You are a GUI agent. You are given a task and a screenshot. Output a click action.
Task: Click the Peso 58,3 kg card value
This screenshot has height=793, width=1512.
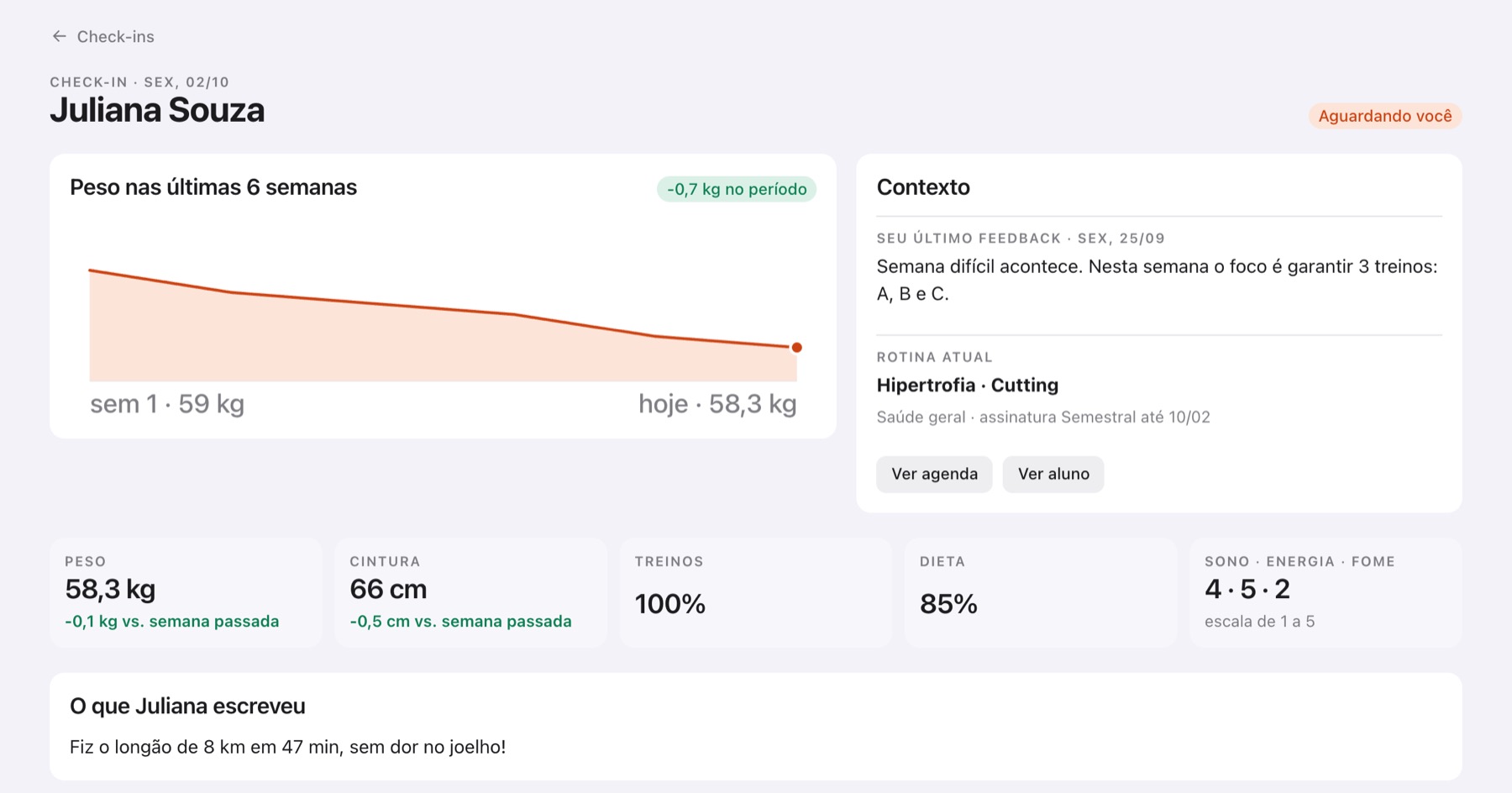point(110,589)
